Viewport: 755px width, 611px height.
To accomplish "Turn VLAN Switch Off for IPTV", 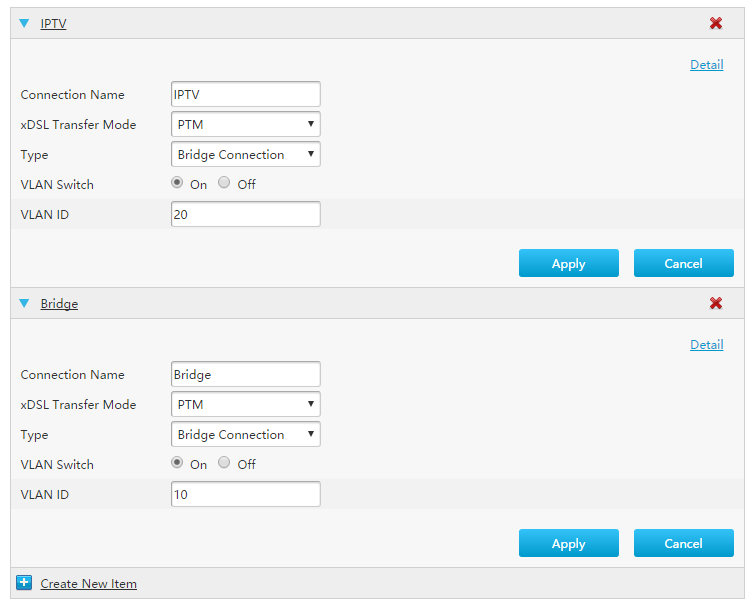I will point(224,183).
